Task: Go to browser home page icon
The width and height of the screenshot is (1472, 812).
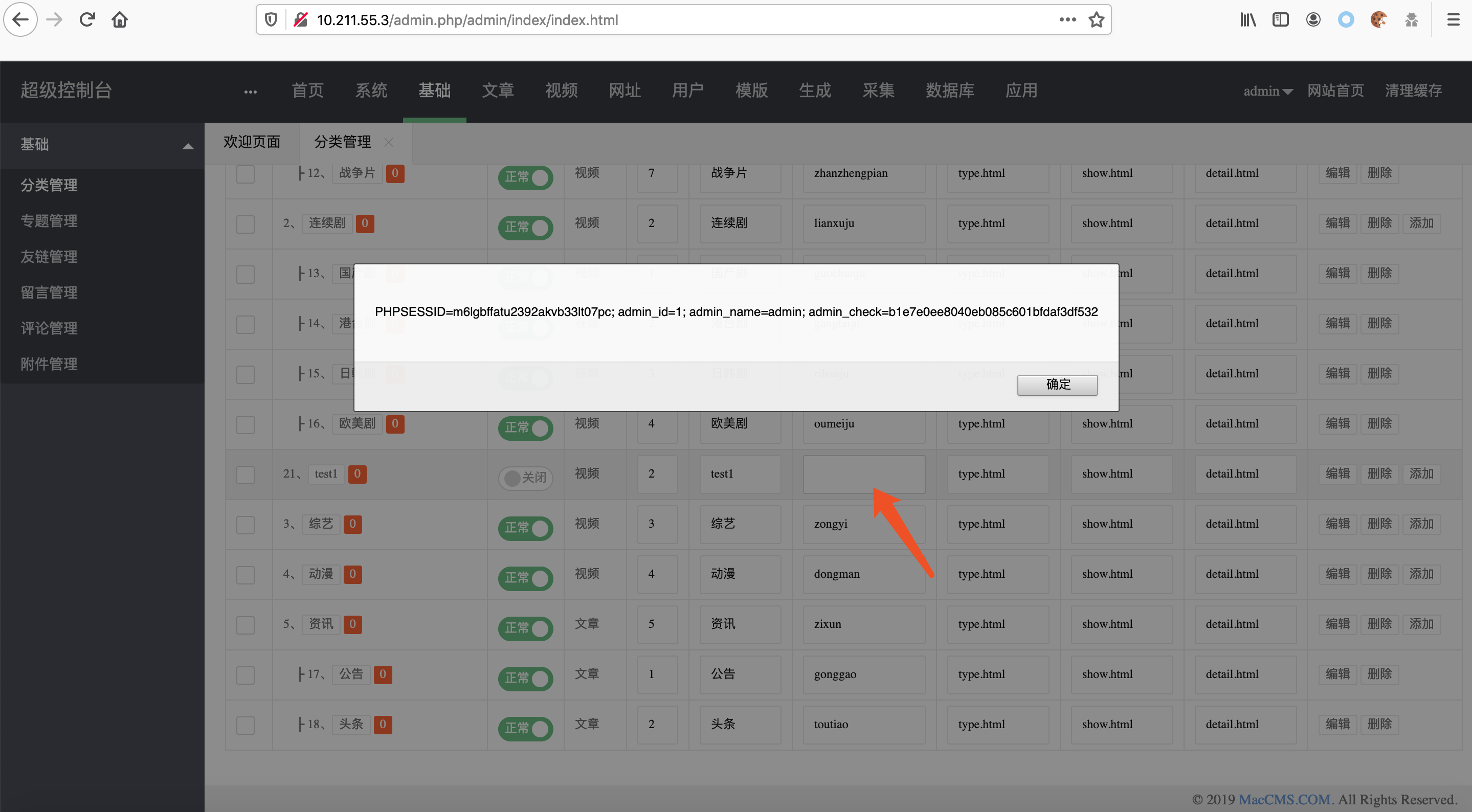Action: point(120,20)
